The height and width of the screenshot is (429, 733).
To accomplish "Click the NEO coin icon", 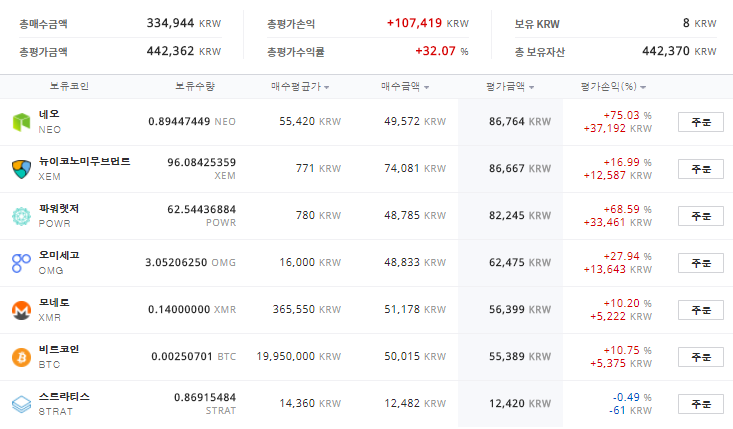I will point(21,122).
